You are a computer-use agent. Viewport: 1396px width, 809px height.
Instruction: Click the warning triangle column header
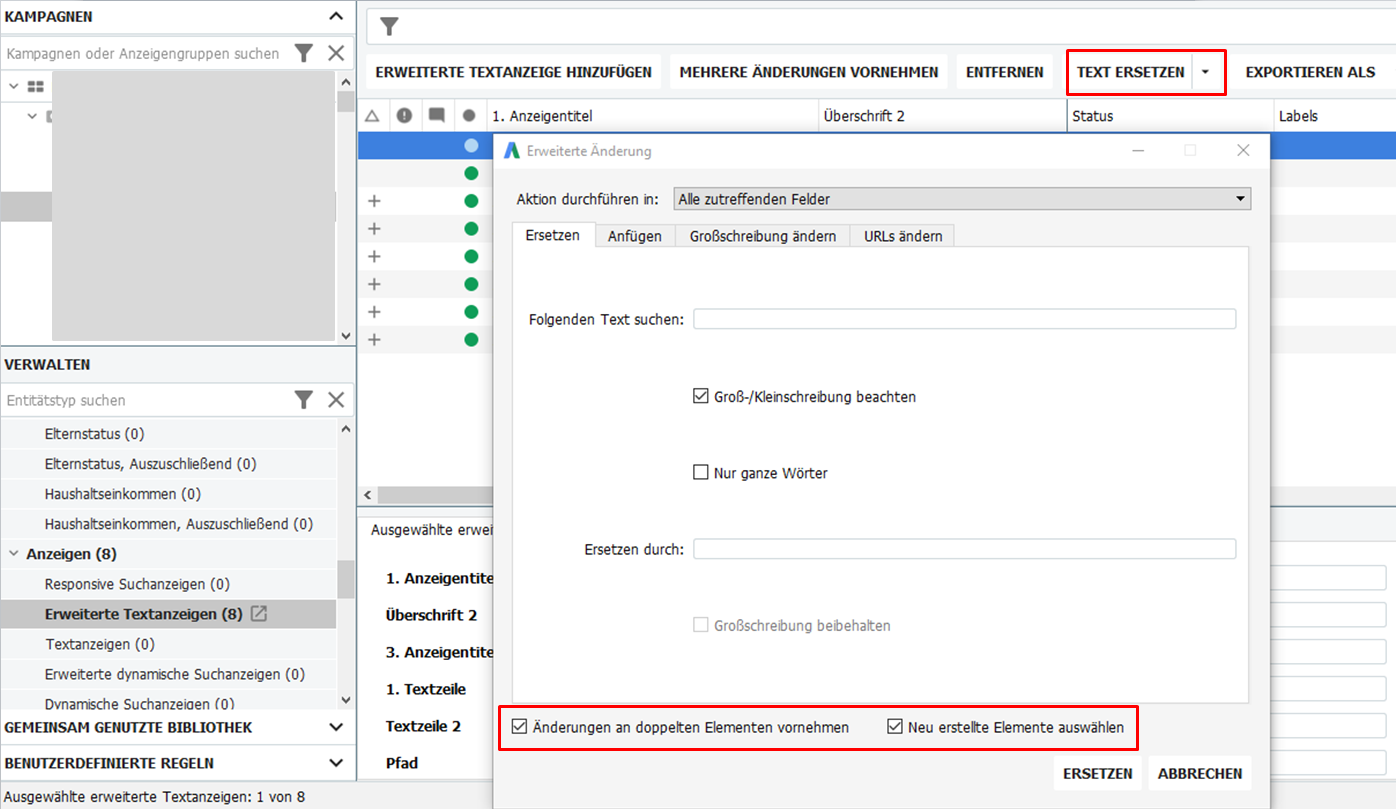[x=372, y=115]
